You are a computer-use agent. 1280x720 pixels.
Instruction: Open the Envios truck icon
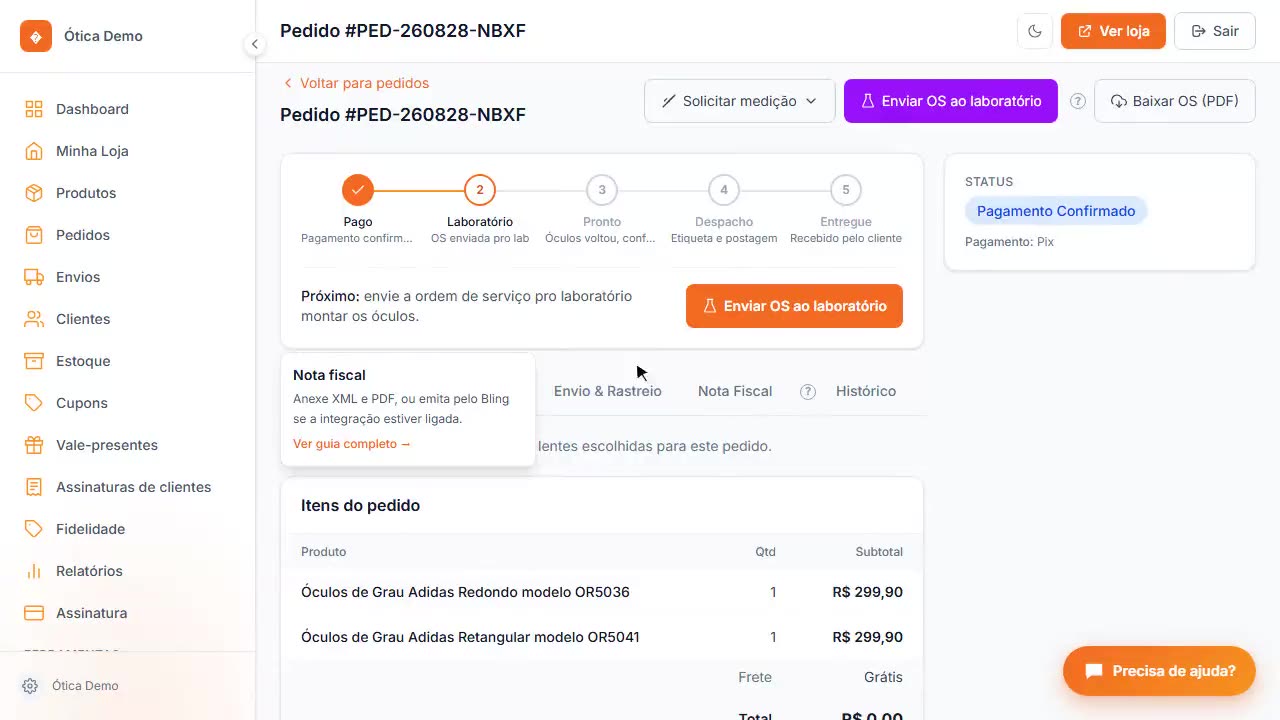click(34, 277)
